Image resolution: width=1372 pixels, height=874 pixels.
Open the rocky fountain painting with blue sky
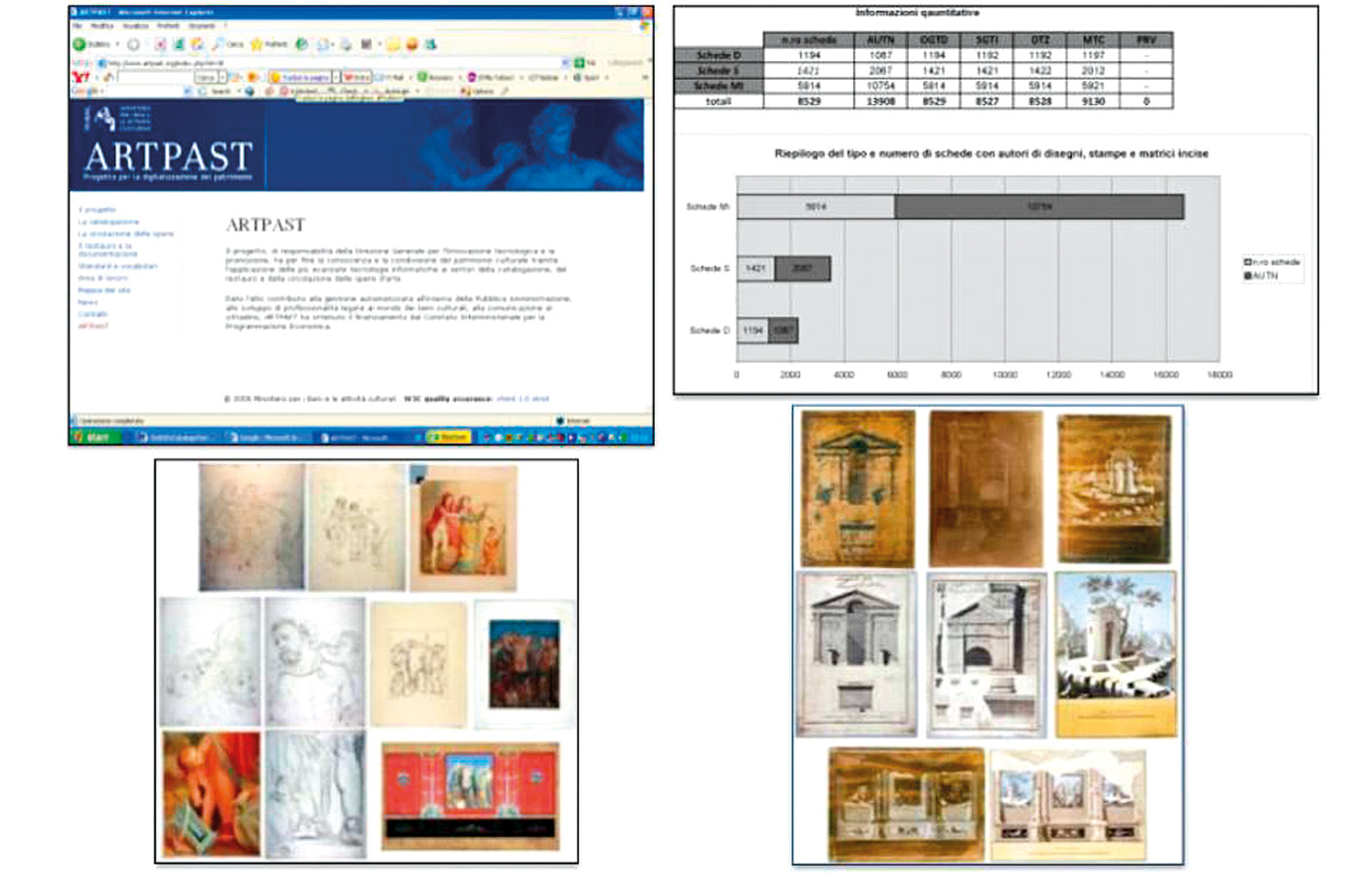[x=1116, y=655]
